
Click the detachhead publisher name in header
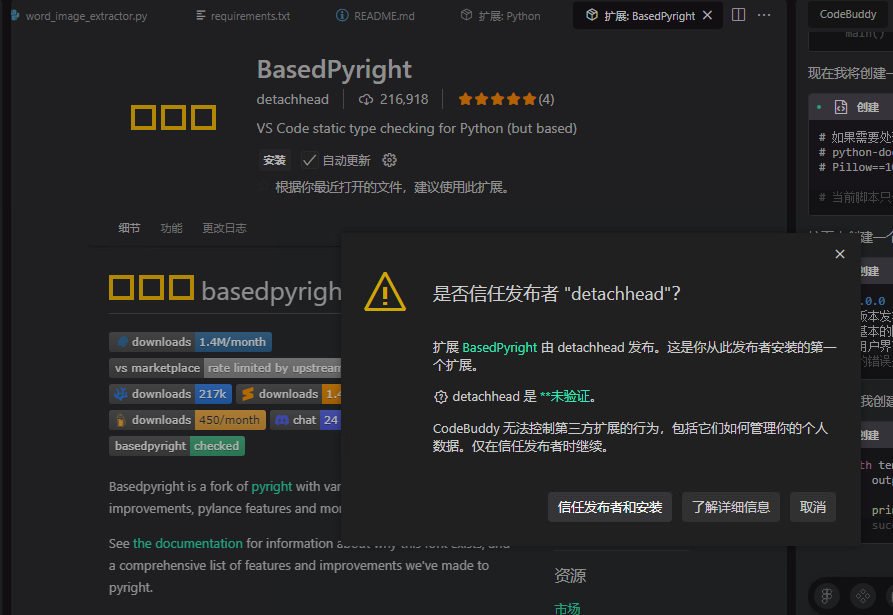(x=292, y=100)
